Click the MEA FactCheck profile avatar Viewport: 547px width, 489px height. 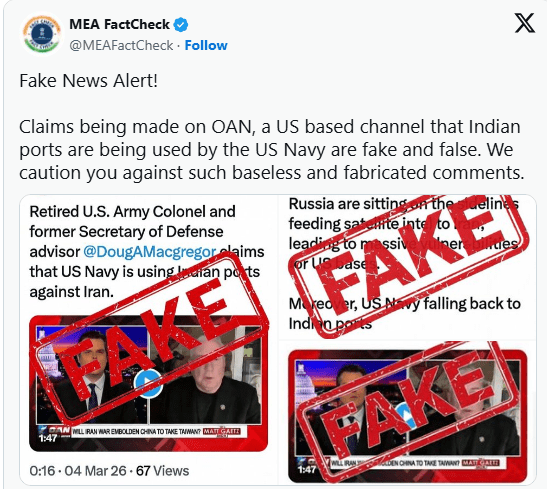click(42, 34)
